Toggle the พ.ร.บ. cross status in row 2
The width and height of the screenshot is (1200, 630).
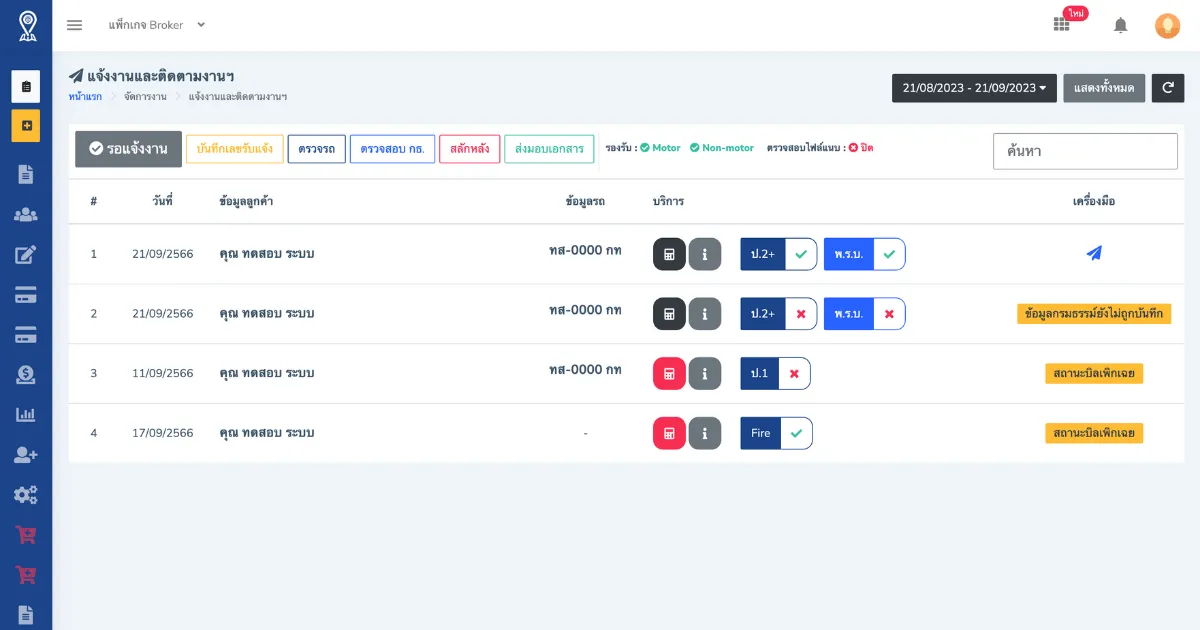point(889,314)
